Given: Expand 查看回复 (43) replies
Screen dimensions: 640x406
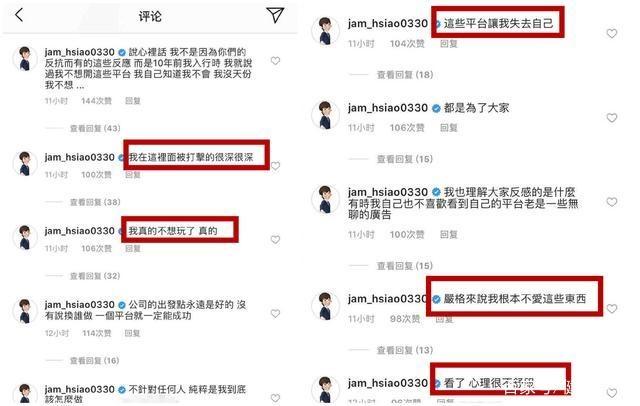Looking at the screenshot, I should pos(95,129).
